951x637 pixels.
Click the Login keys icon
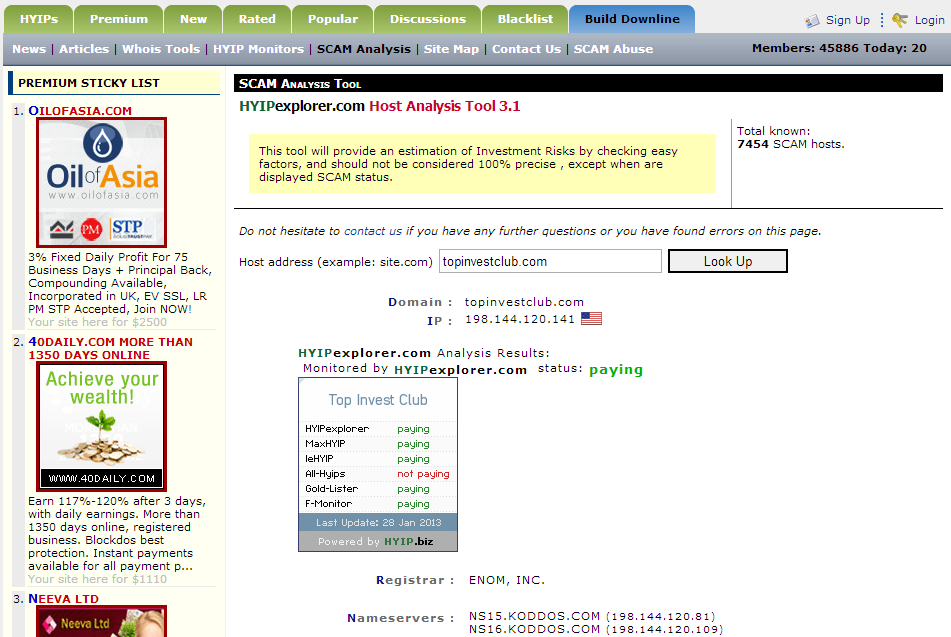(x=900, y=20)
